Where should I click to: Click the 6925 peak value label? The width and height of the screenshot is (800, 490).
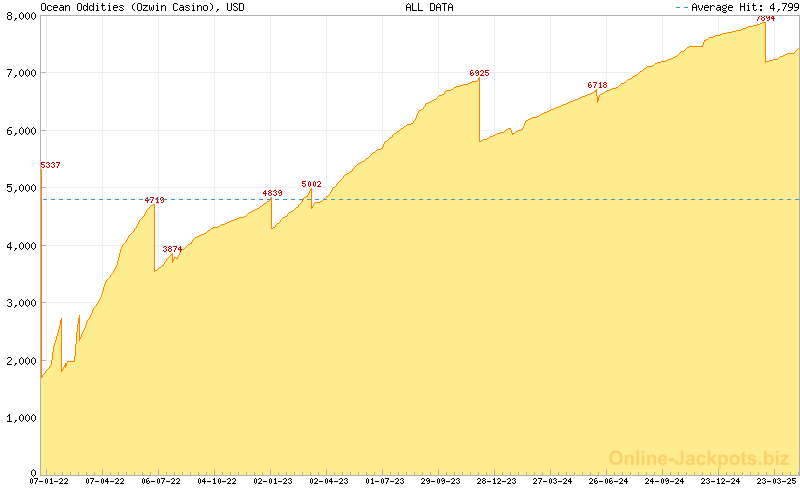[x=479, y=73]
